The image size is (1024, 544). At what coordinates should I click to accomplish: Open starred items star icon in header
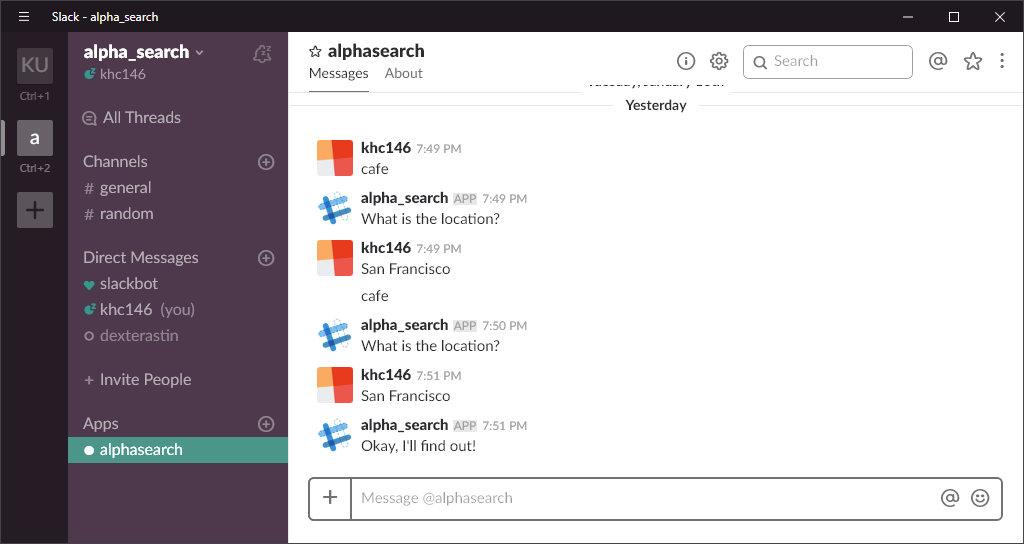(x=973, y=61)
